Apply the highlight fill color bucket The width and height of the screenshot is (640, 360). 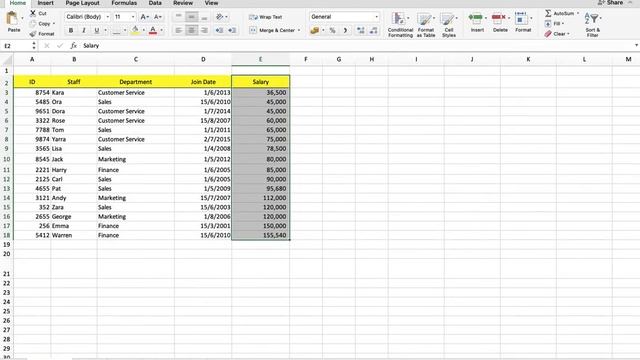point(135,30)
